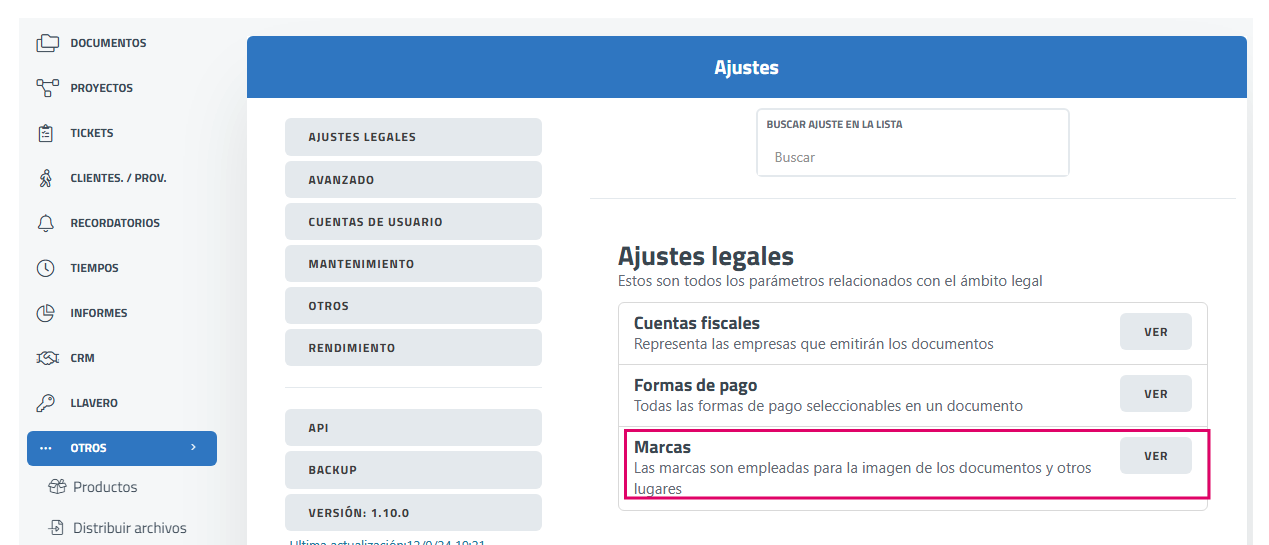Click the CRM handshake icon

click(x=46, y=358)
